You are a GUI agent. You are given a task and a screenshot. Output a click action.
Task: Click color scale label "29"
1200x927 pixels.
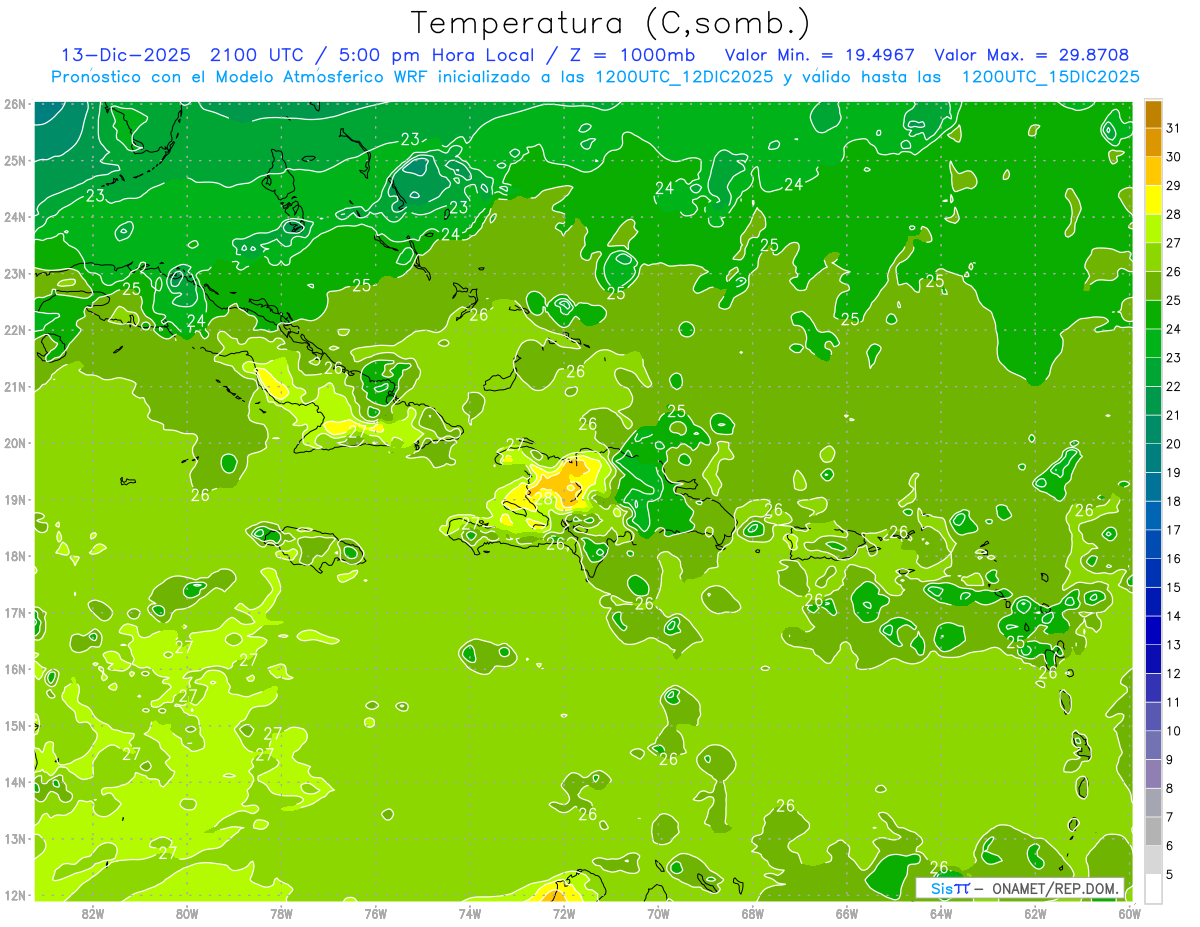pos(1173,186)
